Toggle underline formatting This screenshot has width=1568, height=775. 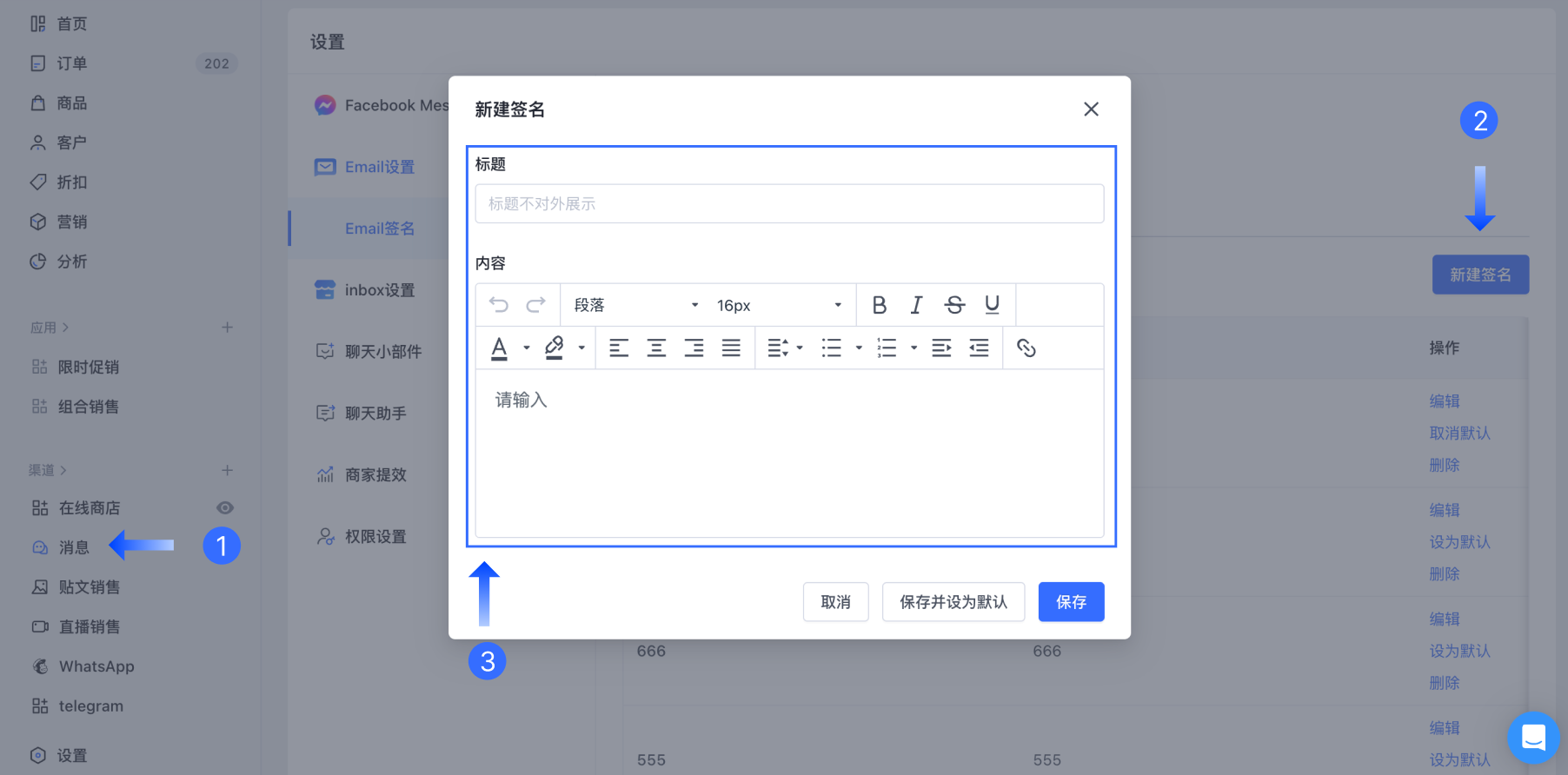(x=992, y=305)
